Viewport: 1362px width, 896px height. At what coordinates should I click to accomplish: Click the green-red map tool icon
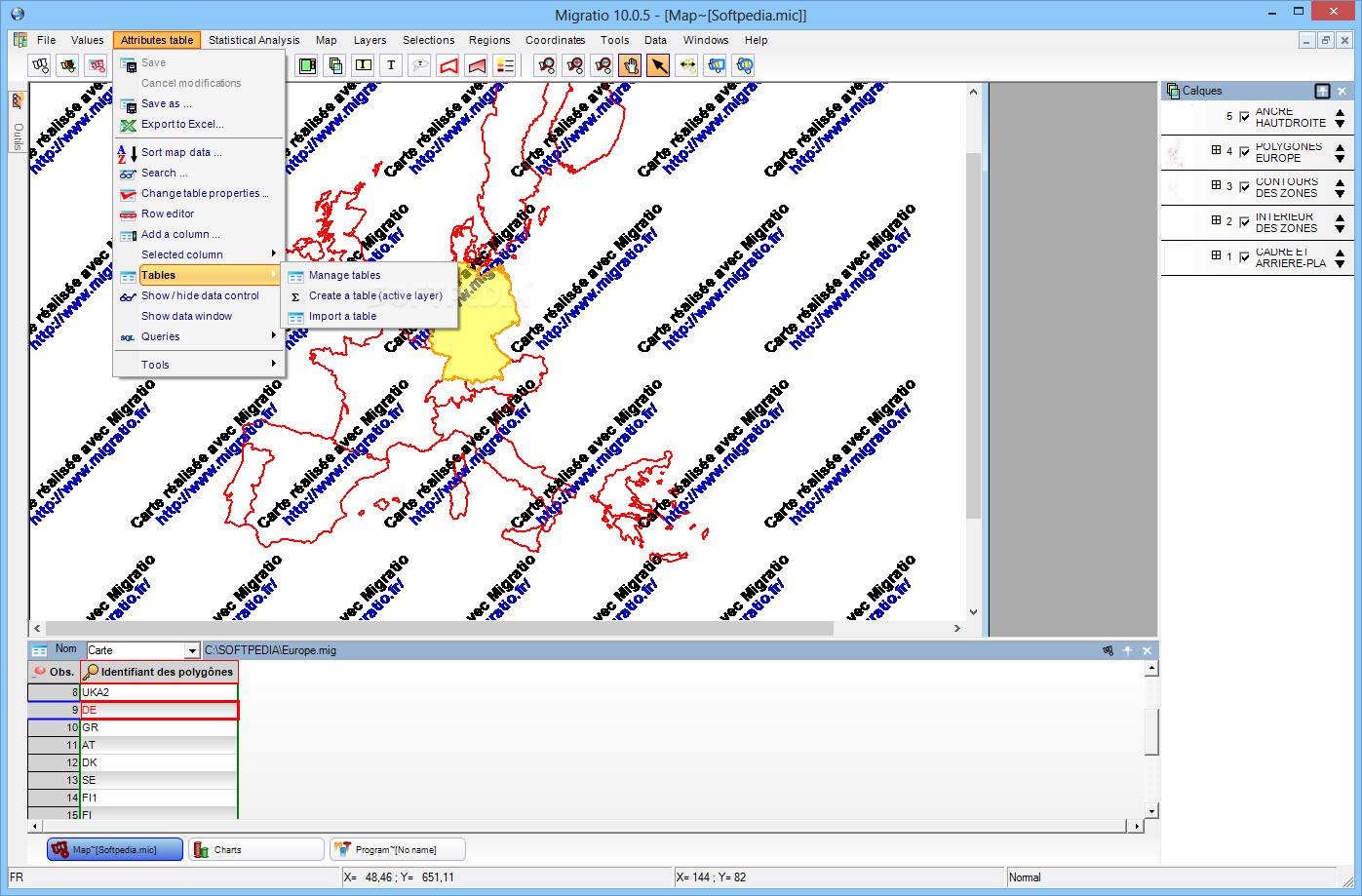[x=68, y=65]
